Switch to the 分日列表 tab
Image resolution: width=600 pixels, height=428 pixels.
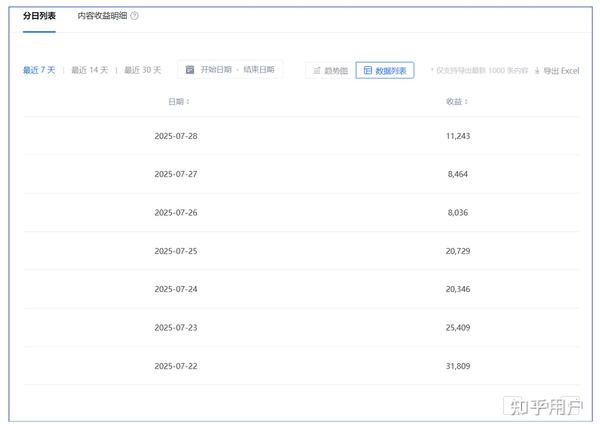click(x=39, y=16)
